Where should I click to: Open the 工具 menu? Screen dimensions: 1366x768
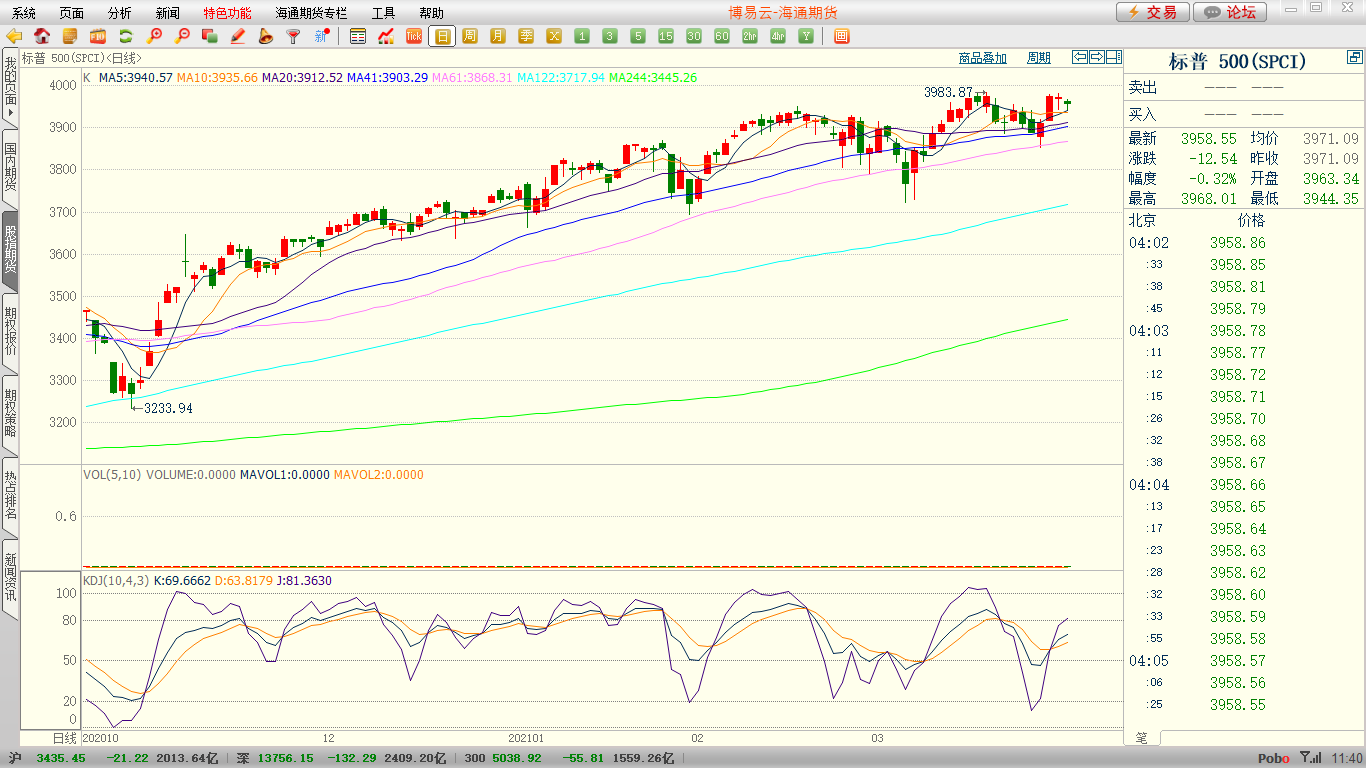(x=384, y=13)
